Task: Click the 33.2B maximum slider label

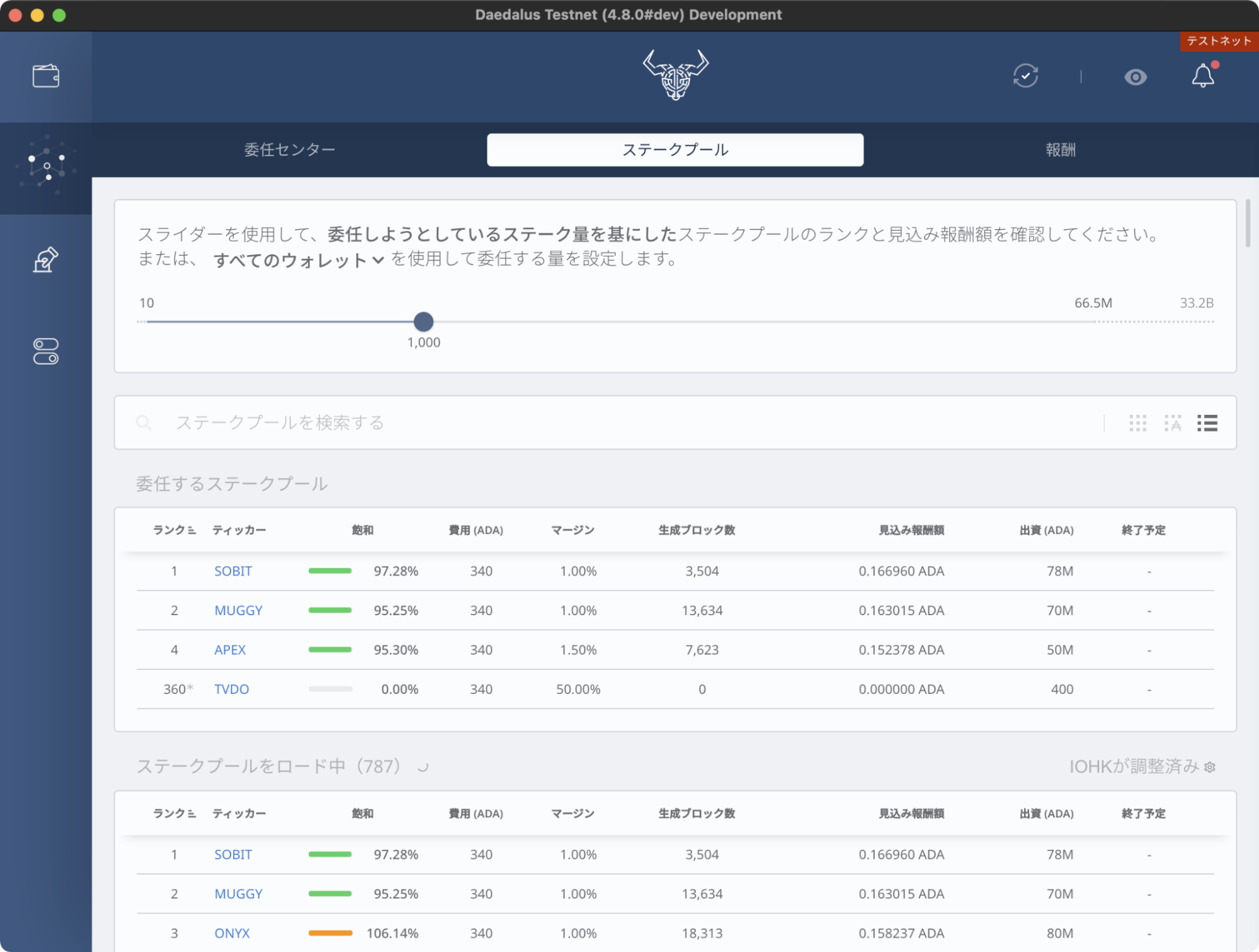Action: 1197,303
